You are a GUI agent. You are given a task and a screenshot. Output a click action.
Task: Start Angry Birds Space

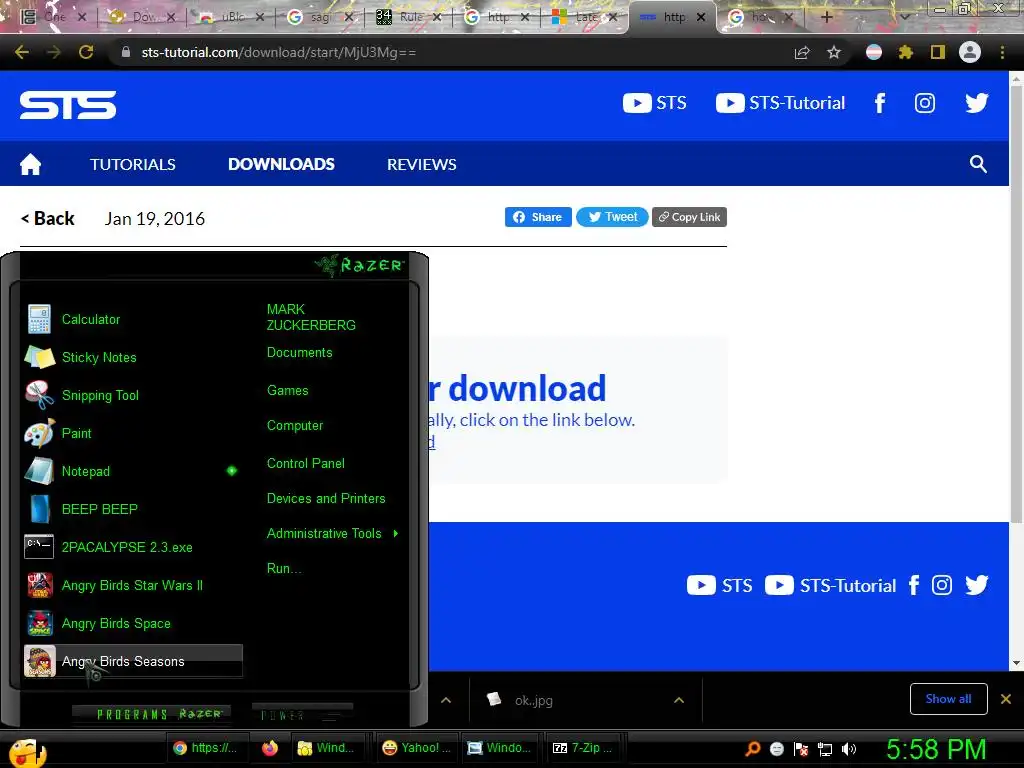pyautogui.click(x=131, y=623)
